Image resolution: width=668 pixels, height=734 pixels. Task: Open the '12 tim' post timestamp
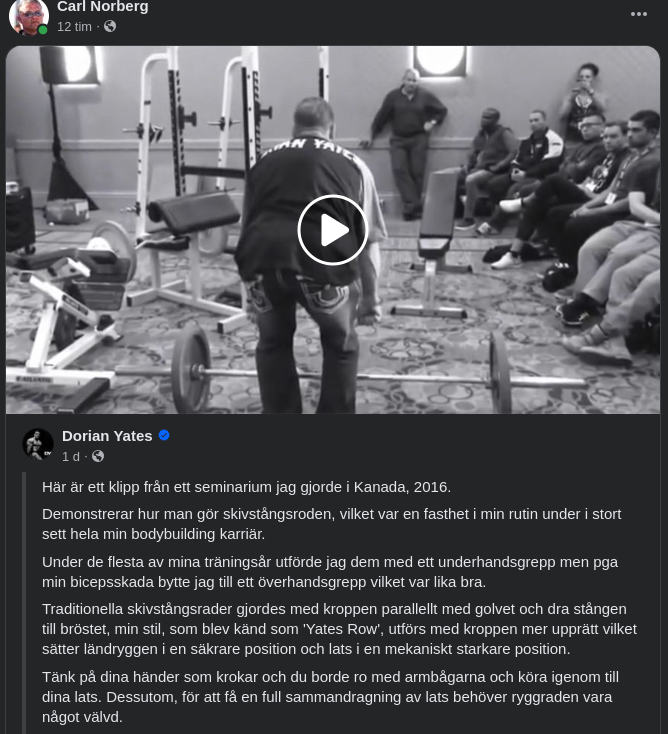(x=74, y=27)
